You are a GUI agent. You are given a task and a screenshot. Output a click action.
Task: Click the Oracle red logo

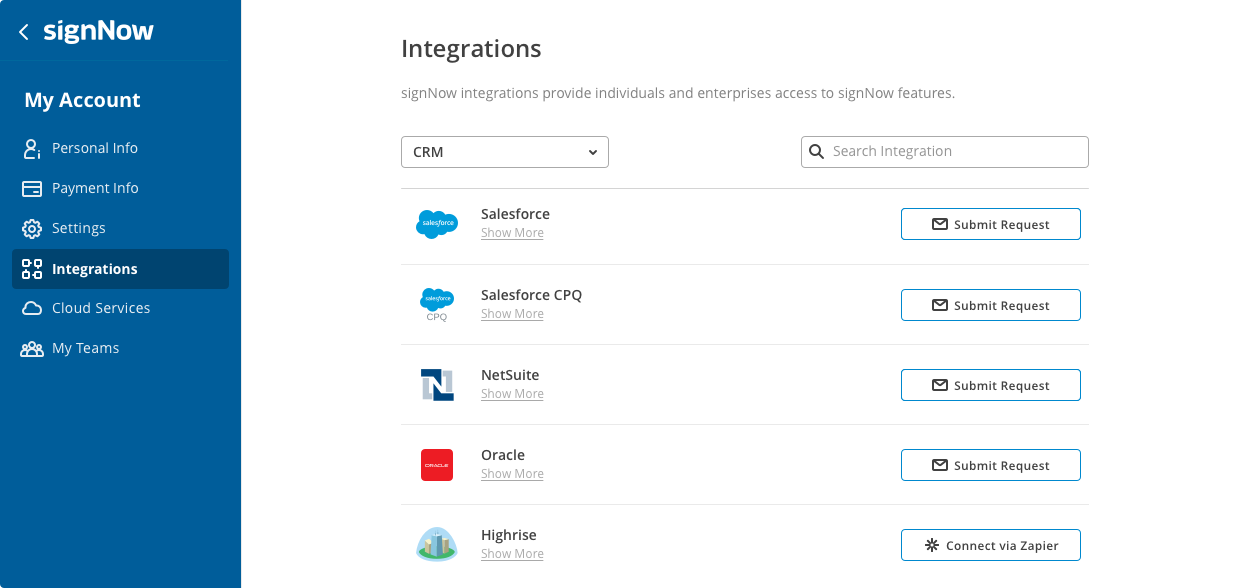click(437, 464)
